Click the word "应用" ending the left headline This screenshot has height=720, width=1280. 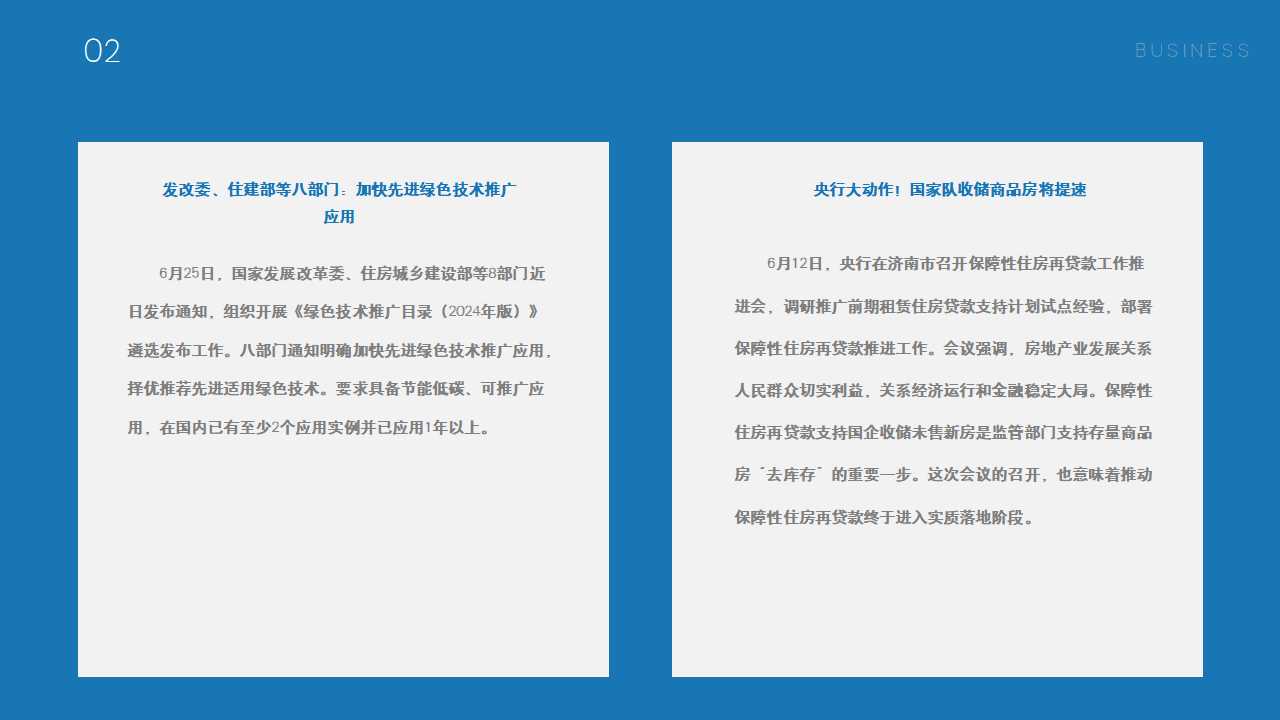(x=339, y=217)
